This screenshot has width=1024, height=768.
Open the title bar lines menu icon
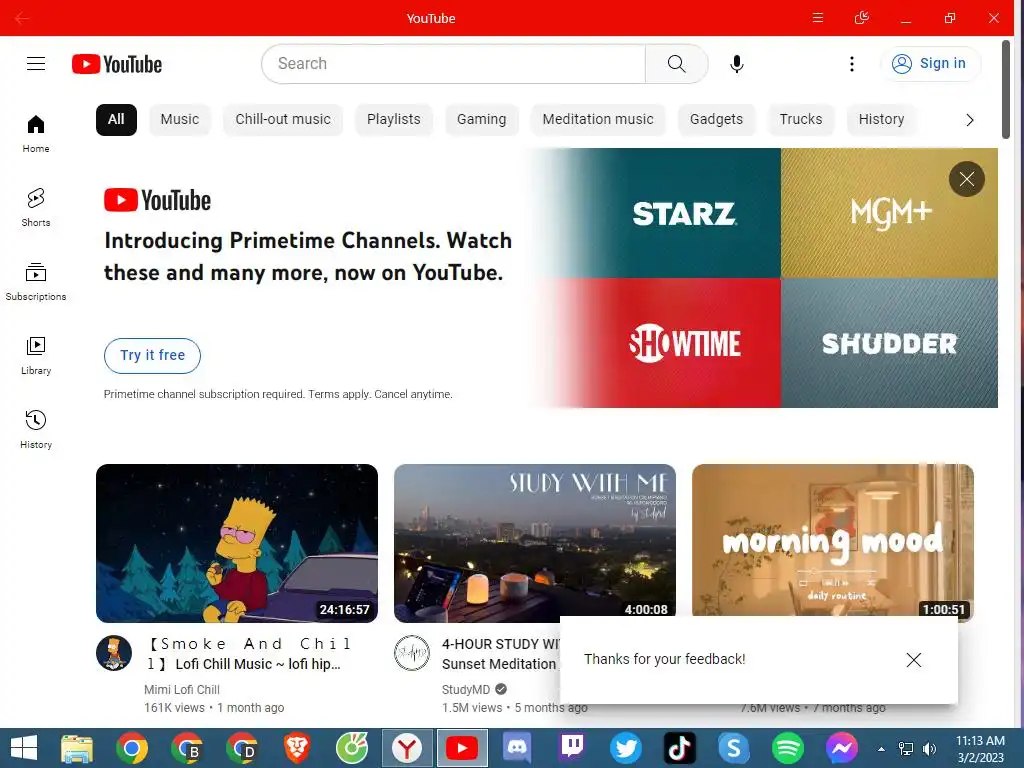coord(818,18)
